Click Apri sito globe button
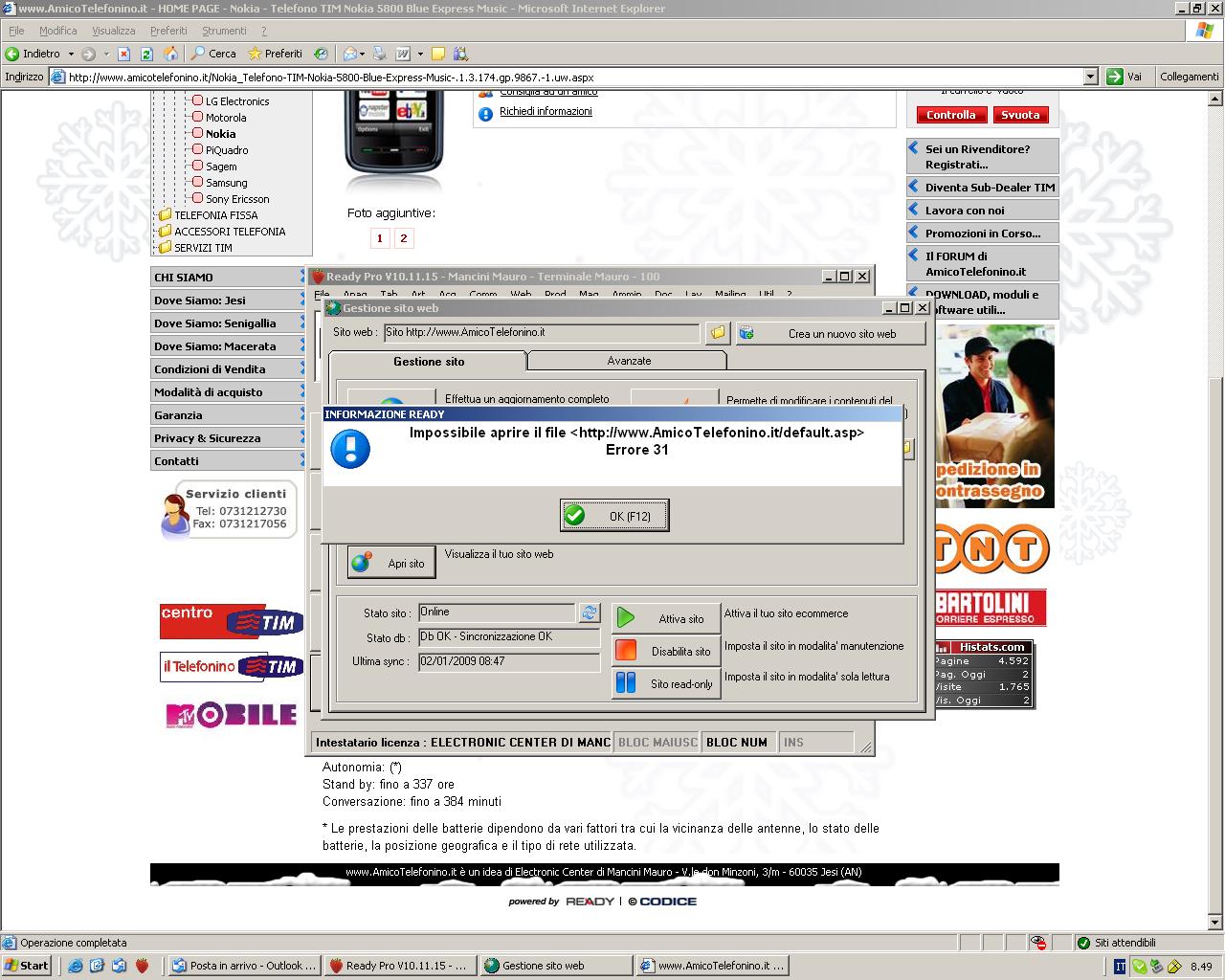 point(391,563)
